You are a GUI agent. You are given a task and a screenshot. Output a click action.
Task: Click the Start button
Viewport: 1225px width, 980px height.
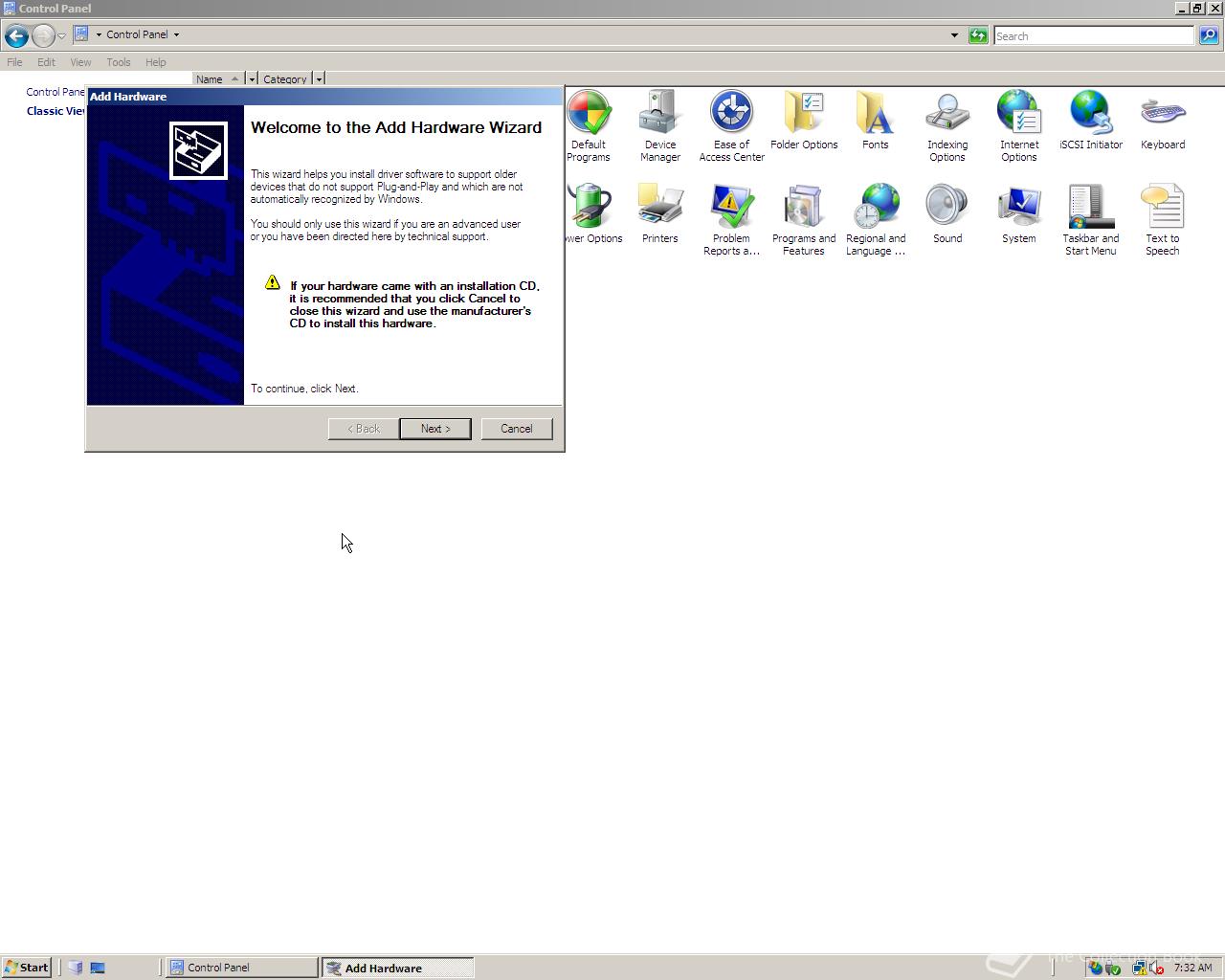26,968
